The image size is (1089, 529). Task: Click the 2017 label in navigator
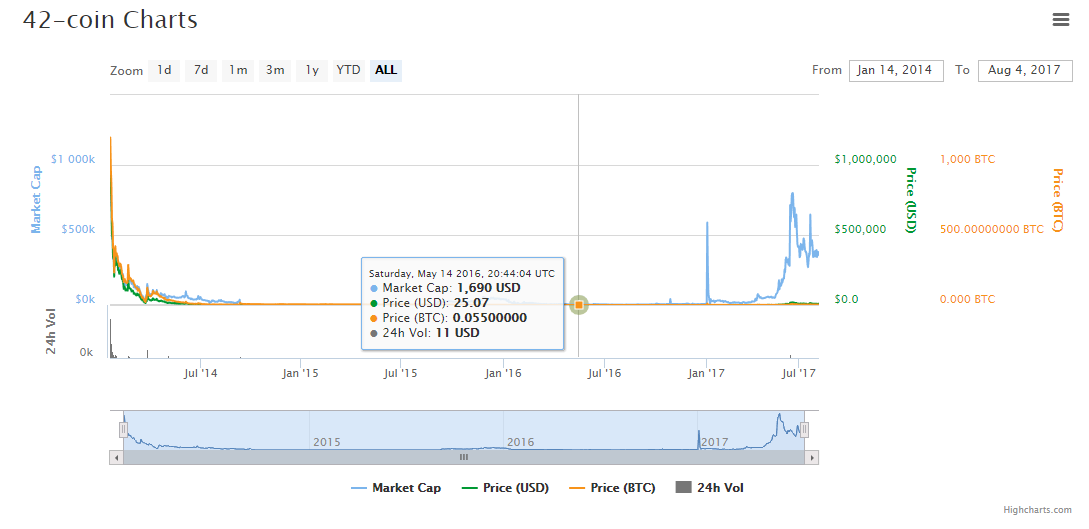(714, 442)
